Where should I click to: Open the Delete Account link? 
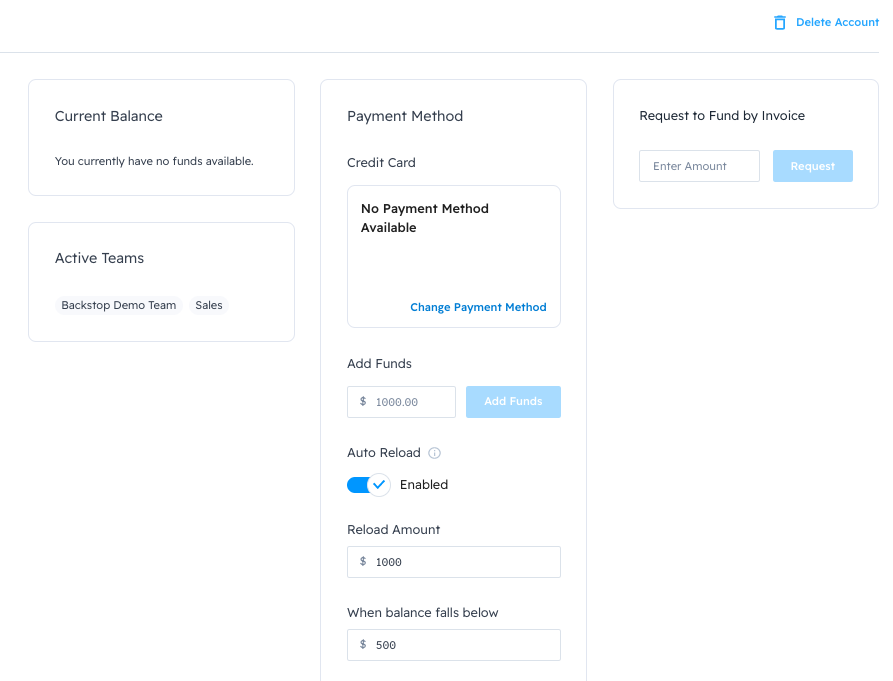point(837,22)
